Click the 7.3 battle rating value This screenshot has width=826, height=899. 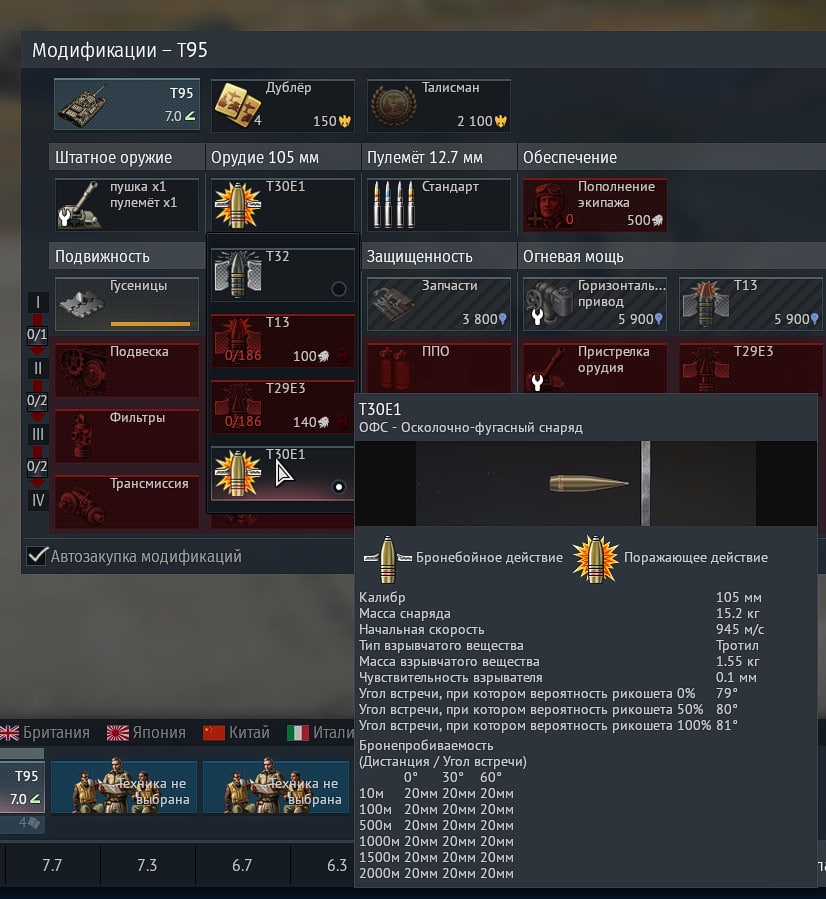coord(147,865)
